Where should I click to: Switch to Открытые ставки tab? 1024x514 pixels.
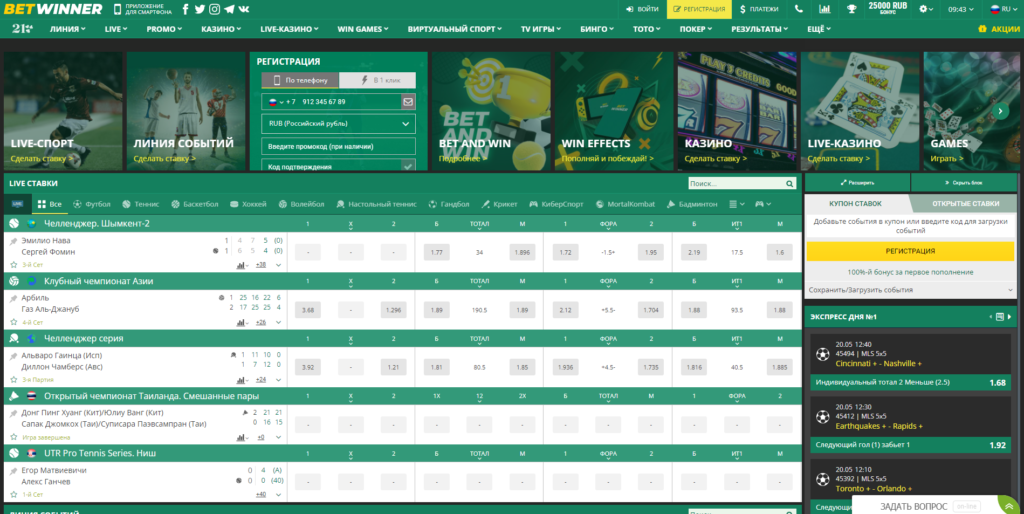pos(963,204)
